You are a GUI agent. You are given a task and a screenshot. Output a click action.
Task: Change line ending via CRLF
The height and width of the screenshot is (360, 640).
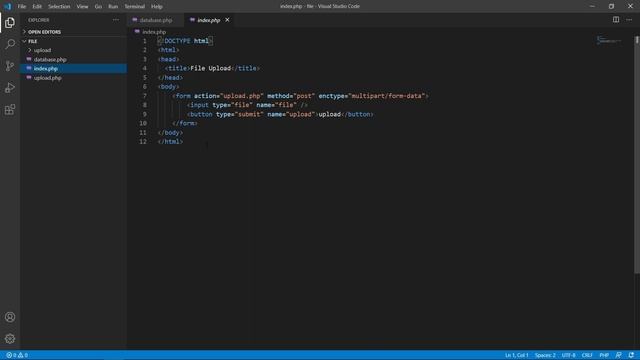587,355
